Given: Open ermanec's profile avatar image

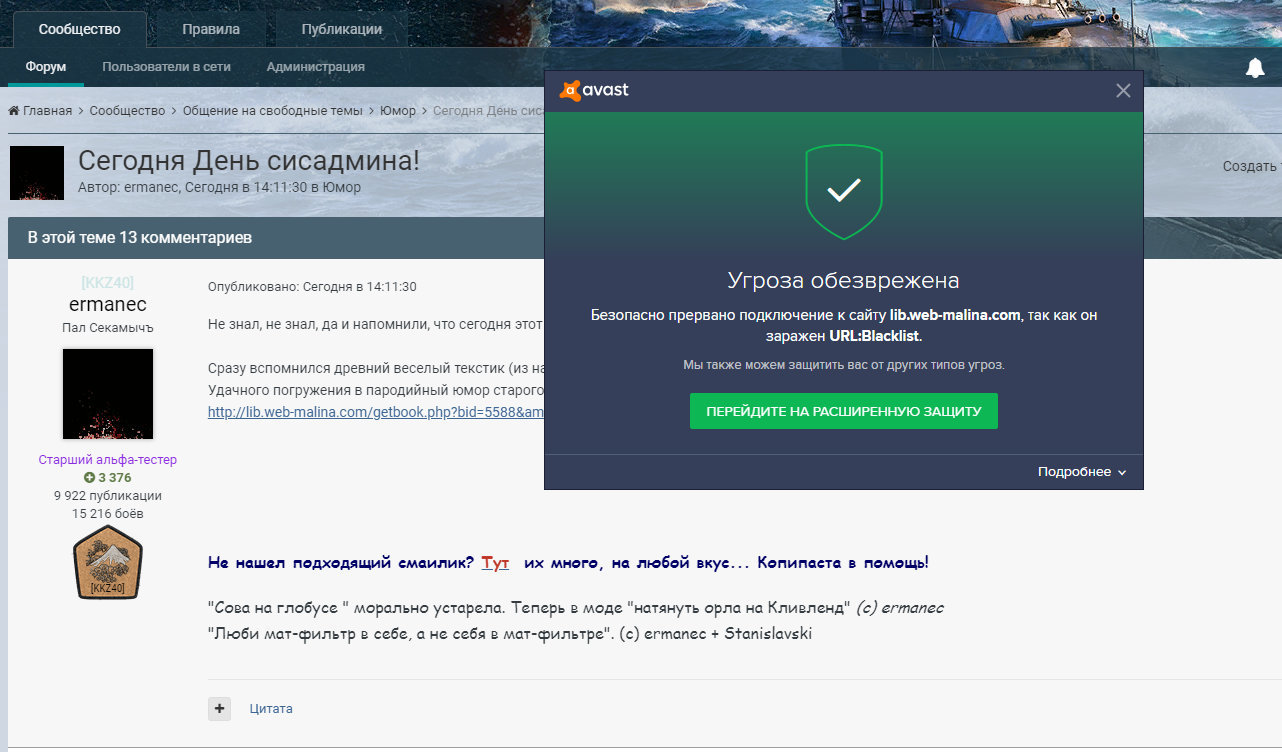Looking at the screenshot, I should coord(108,394).
